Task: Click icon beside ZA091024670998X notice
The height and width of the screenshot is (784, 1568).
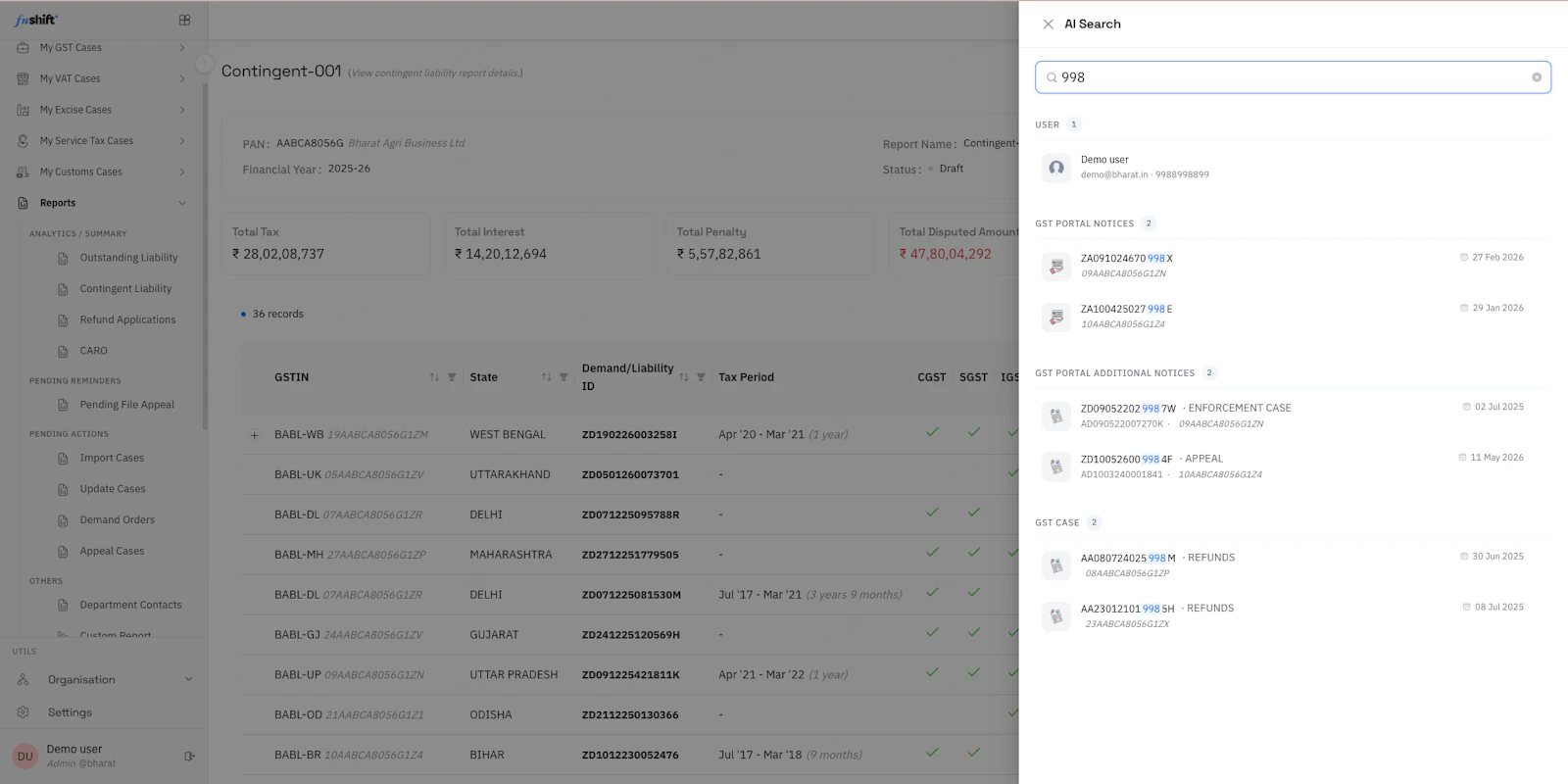Action: (x=1055, y=266)
